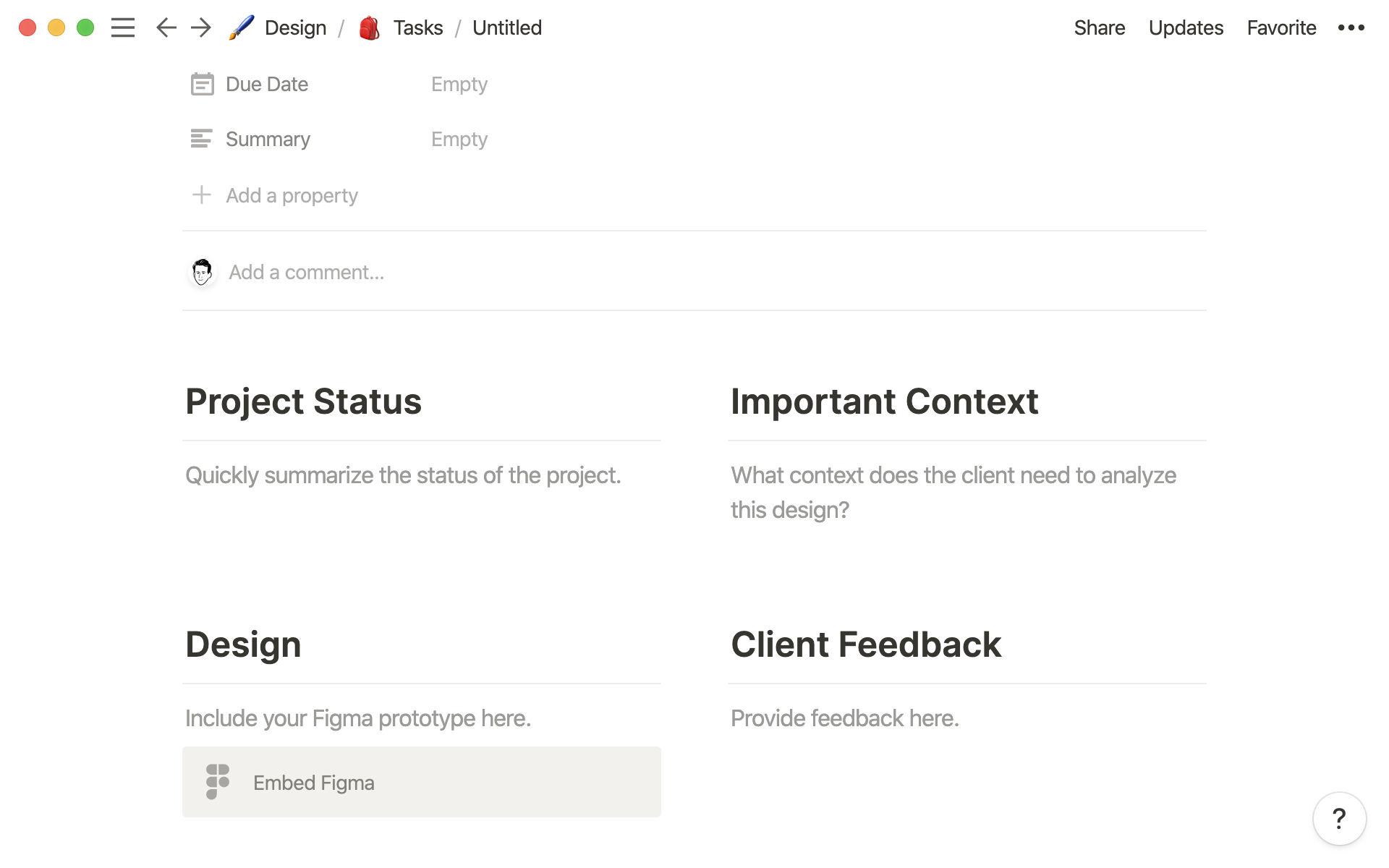Click the user avatar comment icon
The width and height of the screenshot is (1389, 868).
click(201, 271)
